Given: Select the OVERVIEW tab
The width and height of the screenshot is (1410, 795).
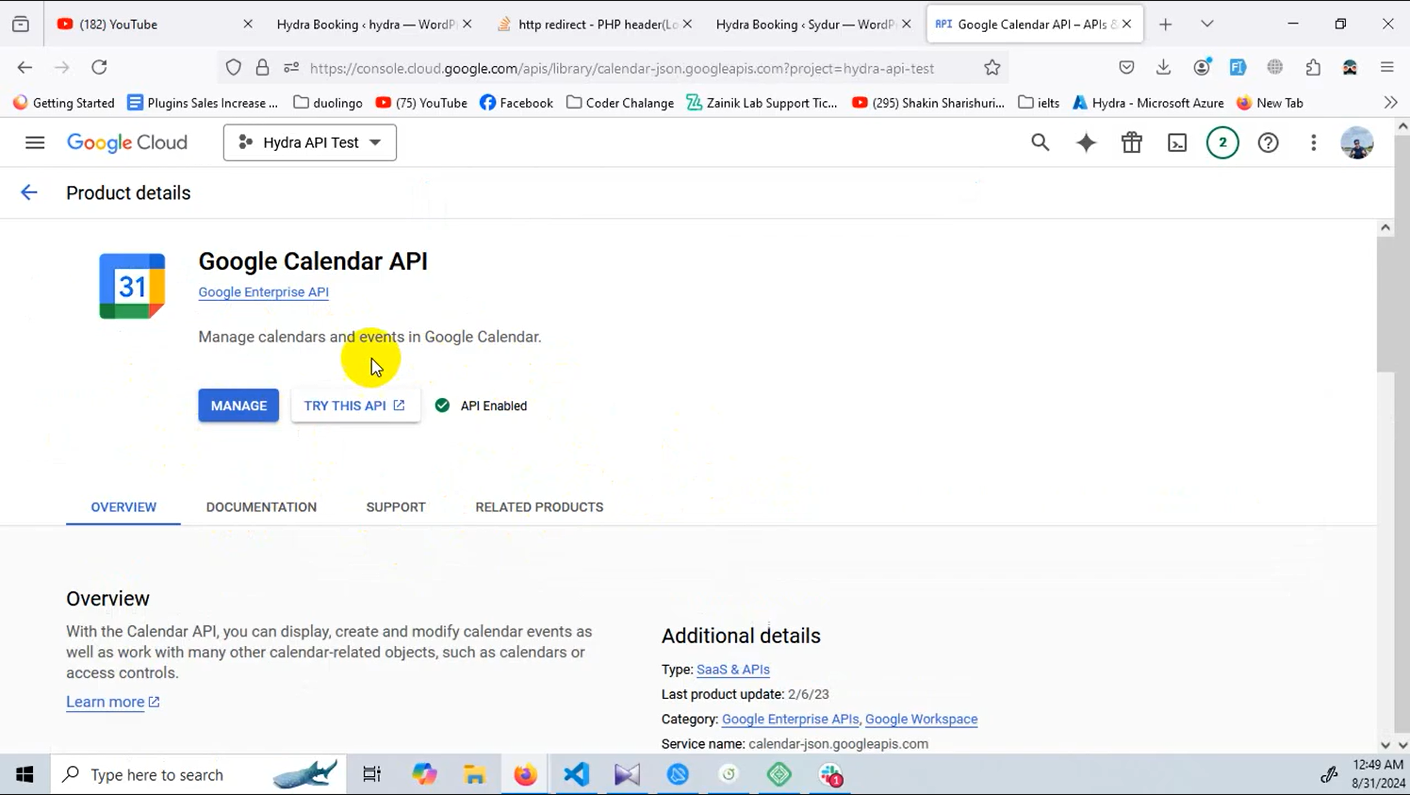Looking at the screenshot, I should coord(124,507).
